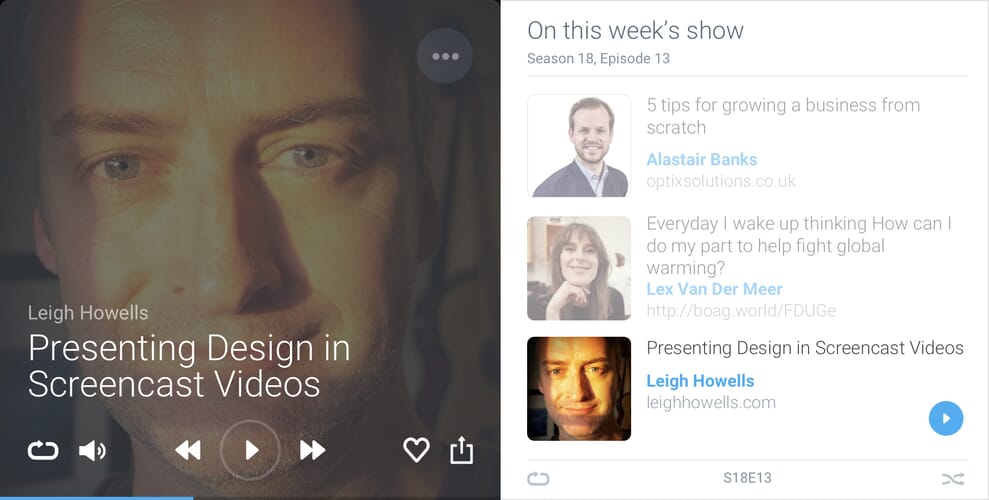Open Leigh Howells name link in playlist
The image size is (989, 500).
pyautogui.click(x=700, y=381)
